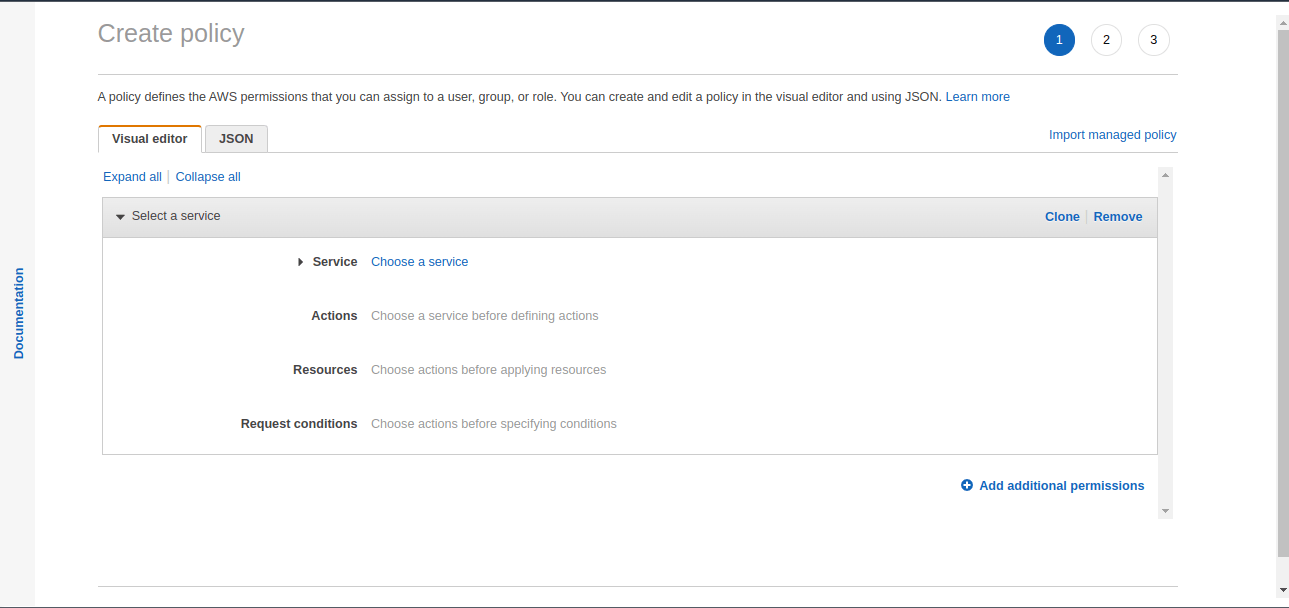Click the Request conditions label
Screen dimensions: 1289x608
tap(299, 424)
